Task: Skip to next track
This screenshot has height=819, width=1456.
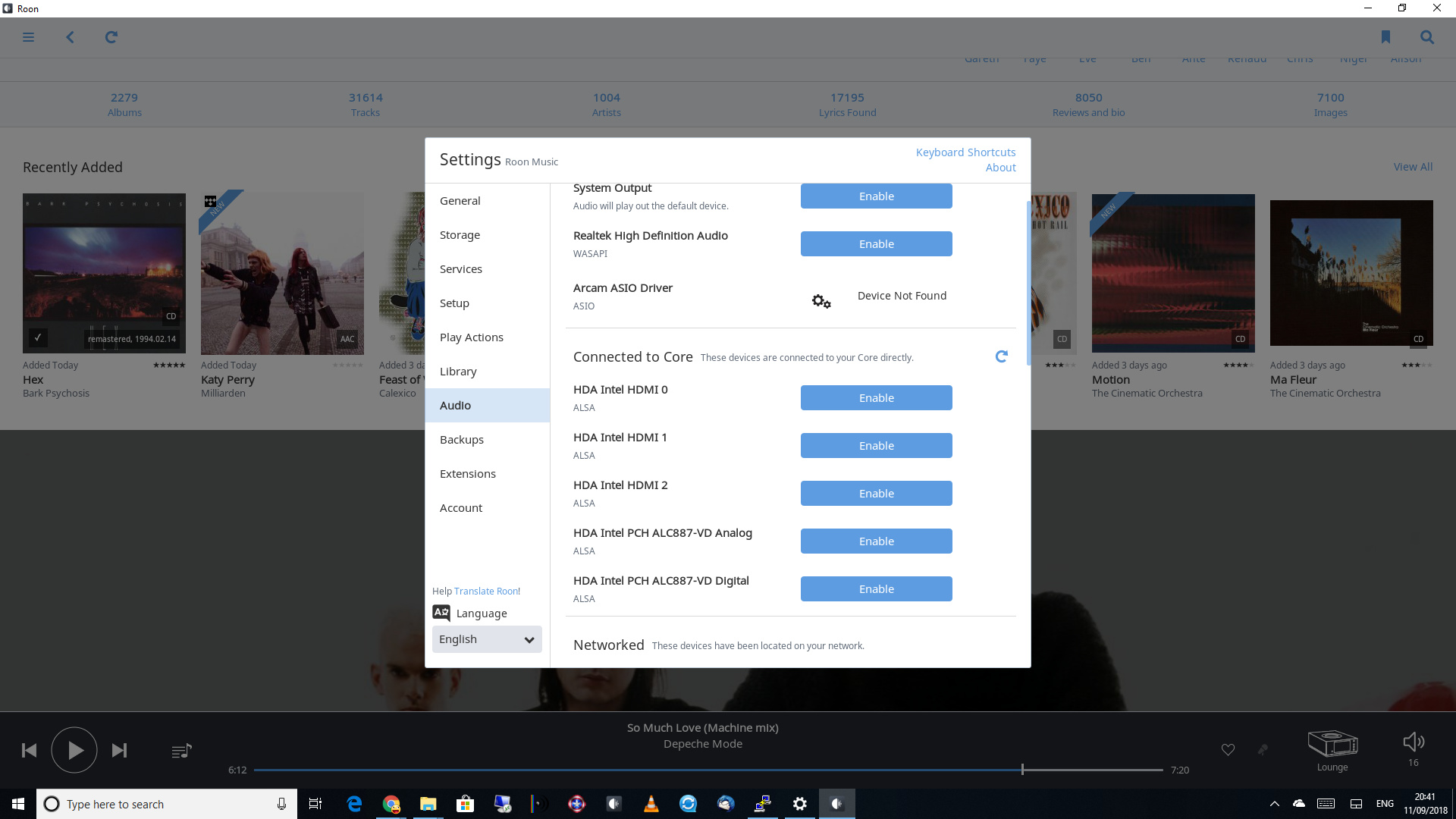Action: [x=119, y=750]
